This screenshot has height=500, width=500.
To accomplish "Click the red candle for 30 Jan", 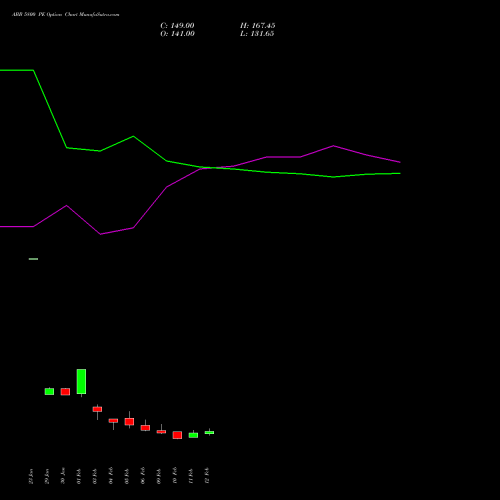I will point(65,392).
